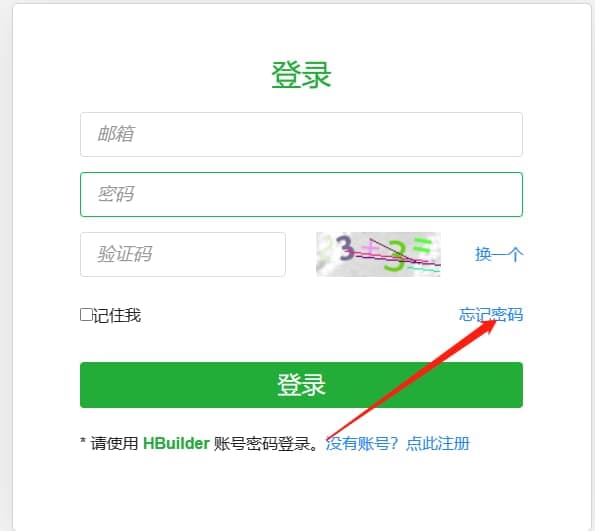Click the 账号密码登录 hint text
The width and height of the screenshot is (595, 531).
point(261,443)
